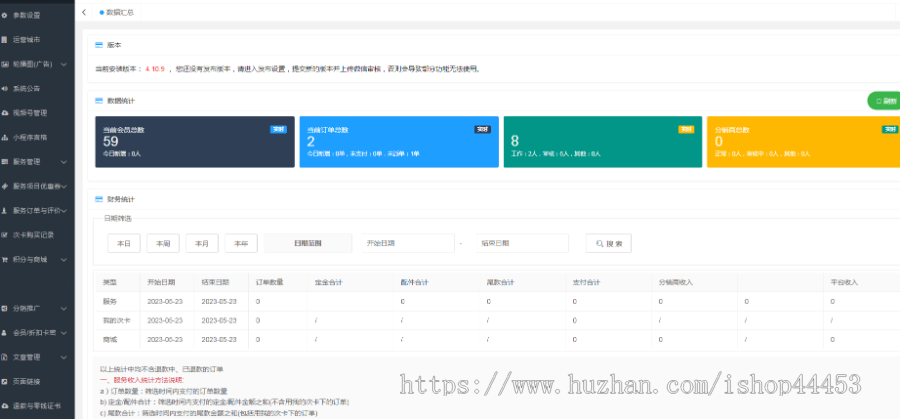900x419 pixels.
Task: Click the 平台收入 column header
Action: [844, 282]
